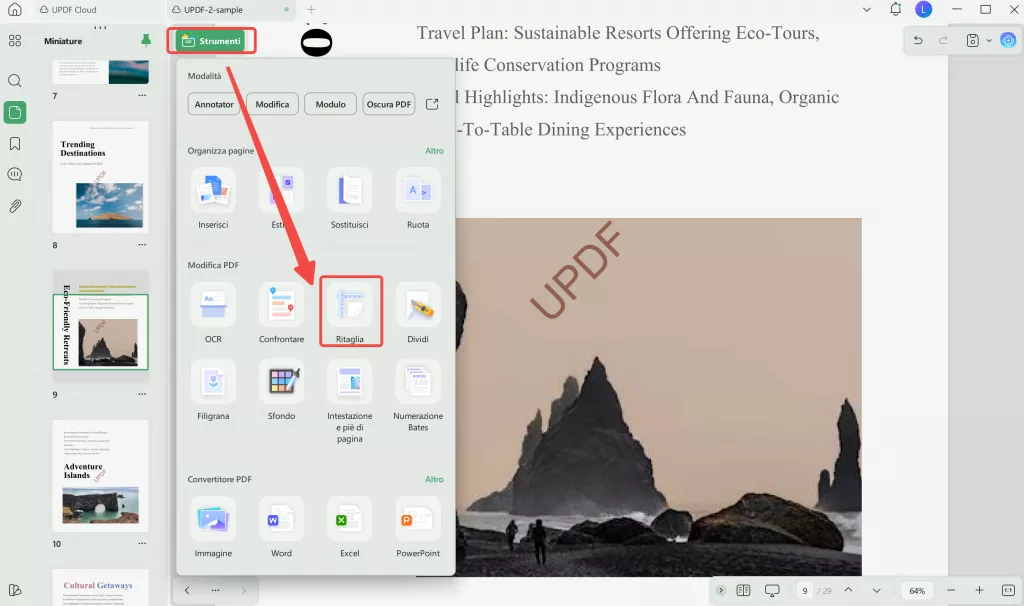Open the 64% zoom level box
Image resolution: width=1024 pixels, height=606 pixels.
coord(917,590)
